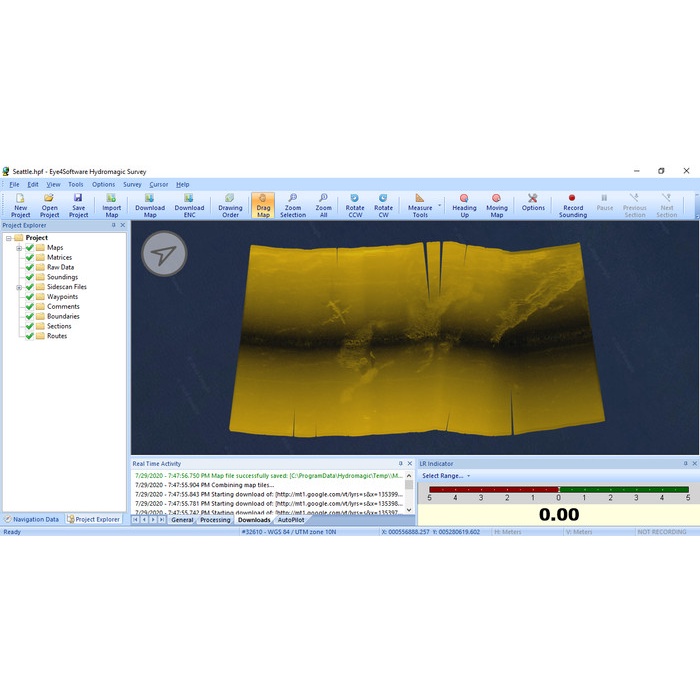Image resolution: width=700 pixels, height=700 pixels.
Task: Open the Tools menu
Action: pos(75,184)
